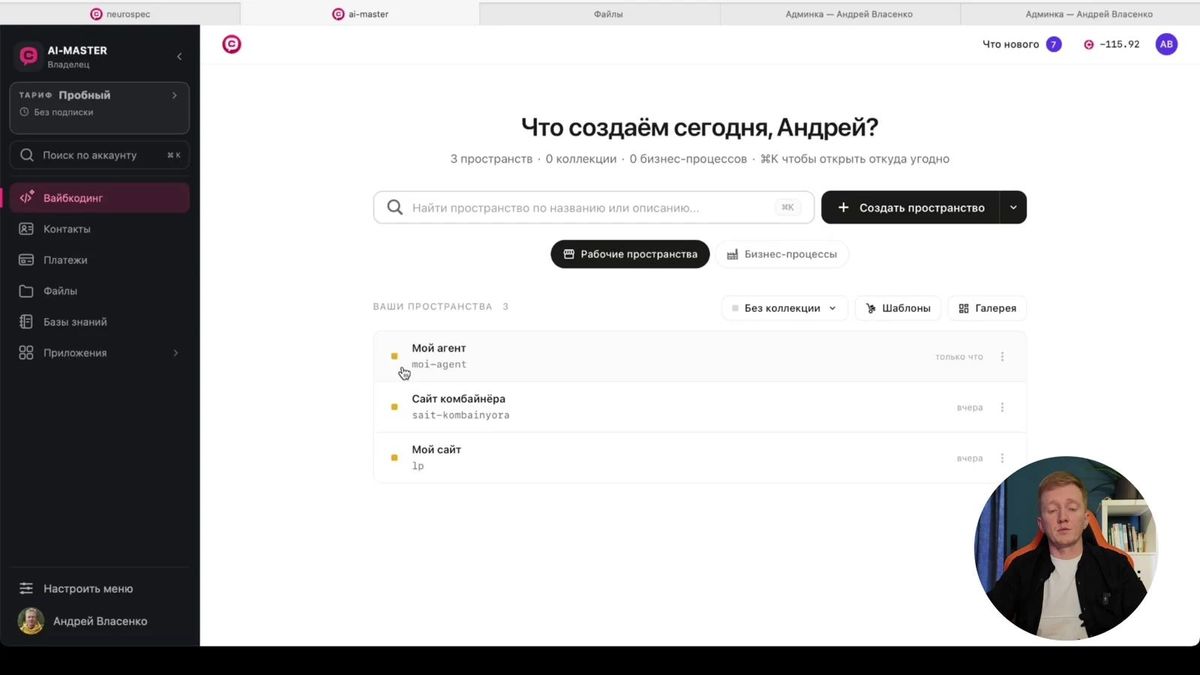Click the AI-MASTER logo in sidebar
1200x675 pixels.
click(x=28, y=56)
